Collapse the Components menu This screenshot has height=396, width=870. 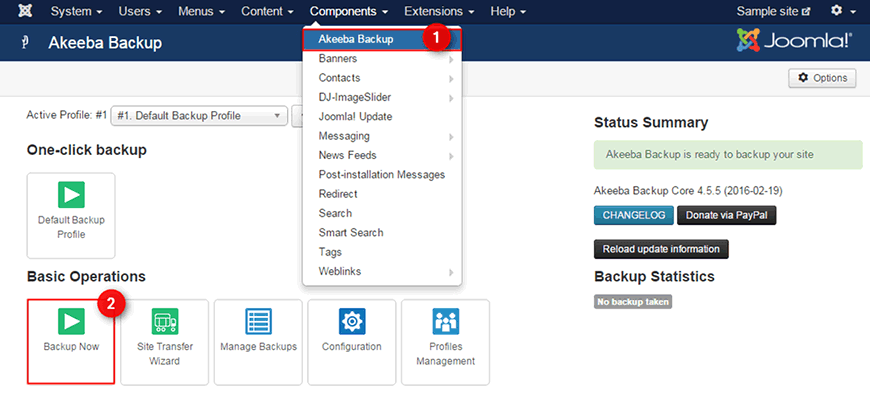click(349, 11)
